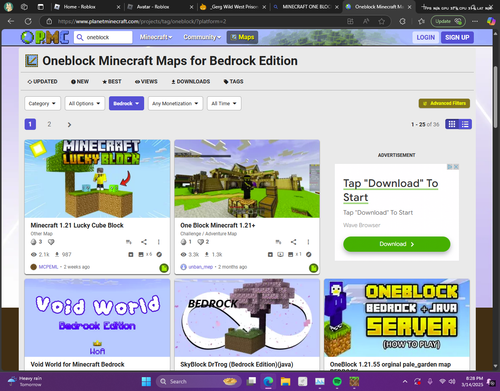
Task: Open the Bedrock platform dropdown
Action: coord(126,103)
